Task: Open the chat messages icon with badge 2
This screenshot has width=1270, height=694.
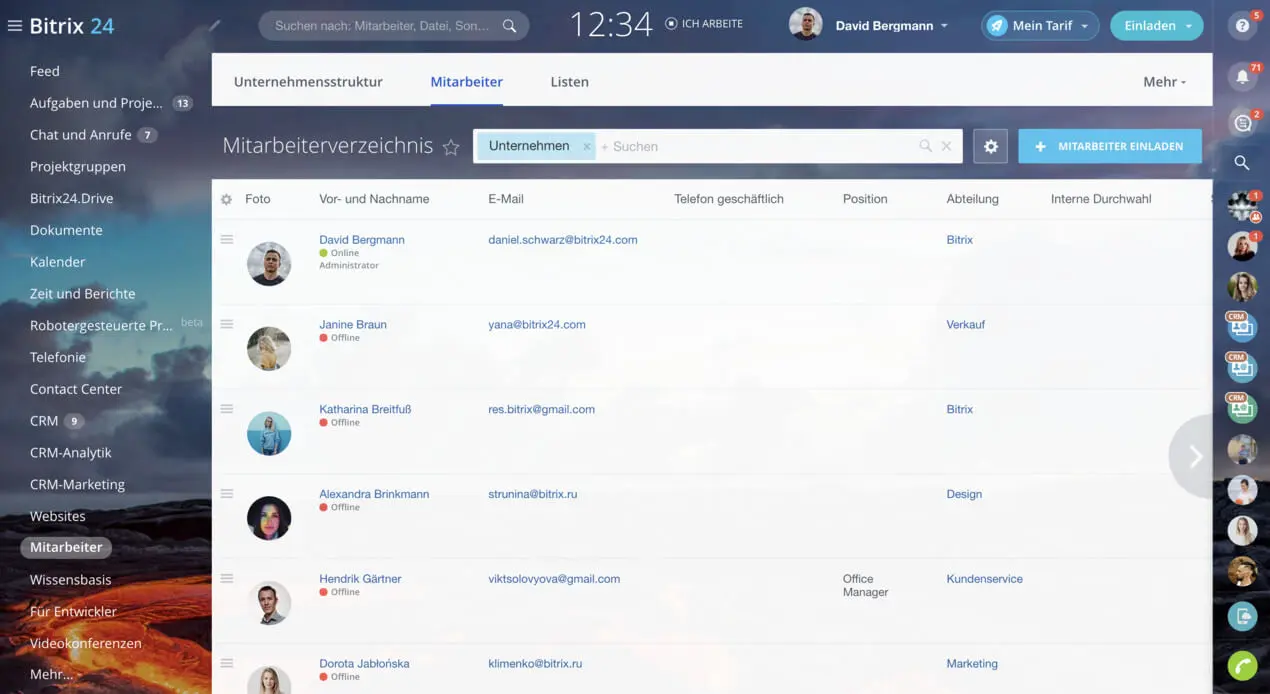Action: point(1242,122)
